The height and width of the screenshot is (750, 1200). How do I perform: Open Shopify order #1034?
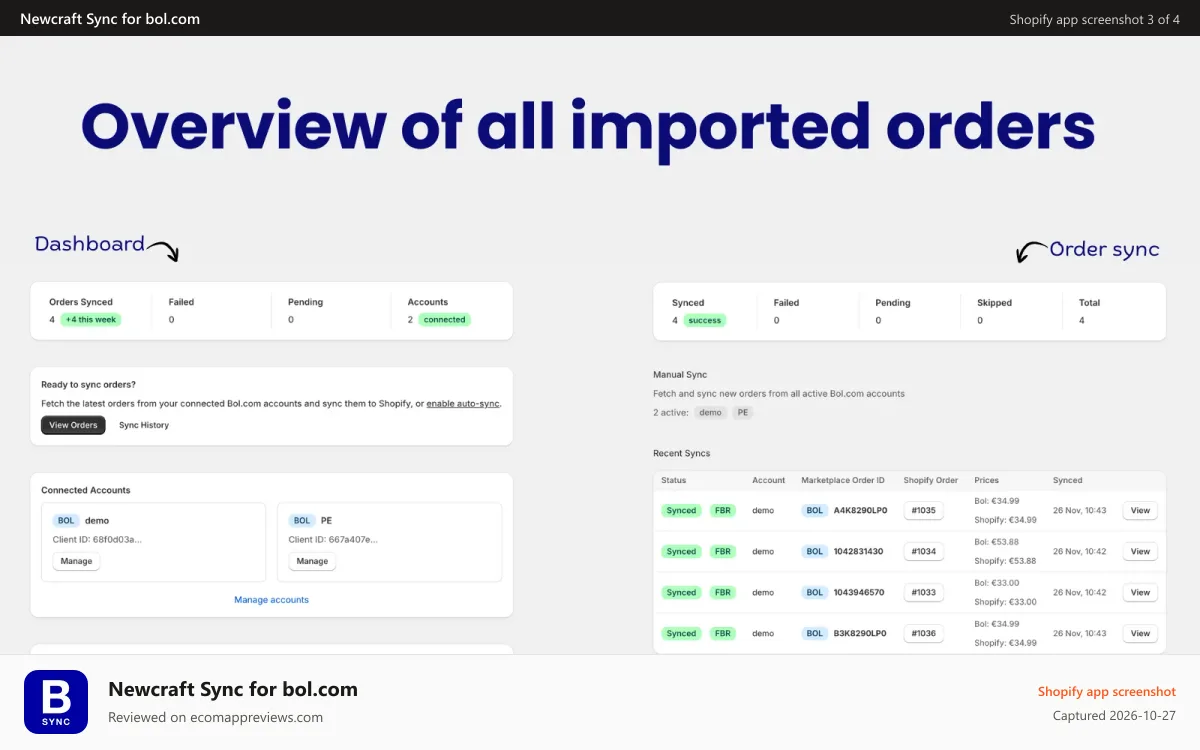(x=924, y=551)
